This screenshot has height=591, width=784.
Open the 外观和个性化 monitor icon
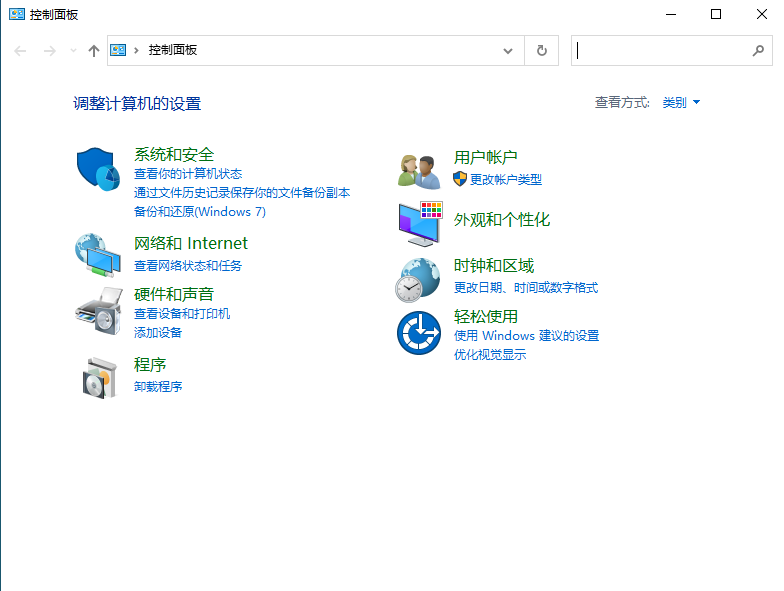pyautogui.click(x=419, y=223)
